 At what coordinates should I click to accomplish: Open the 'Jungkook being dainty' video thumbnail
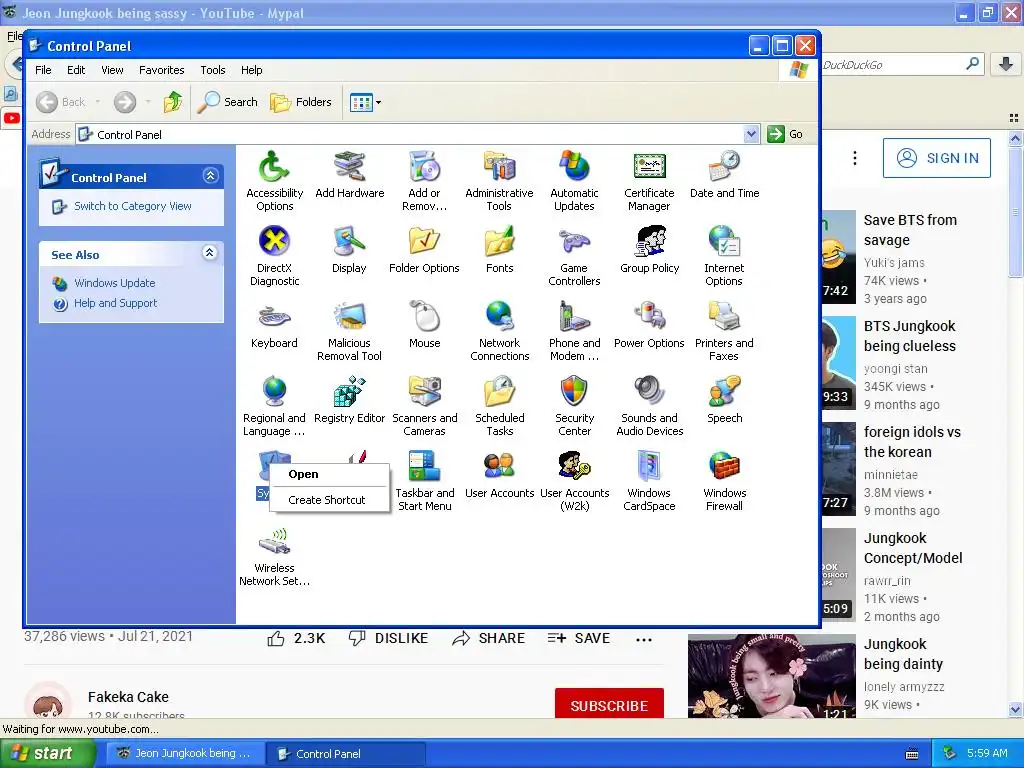point(772,676)
